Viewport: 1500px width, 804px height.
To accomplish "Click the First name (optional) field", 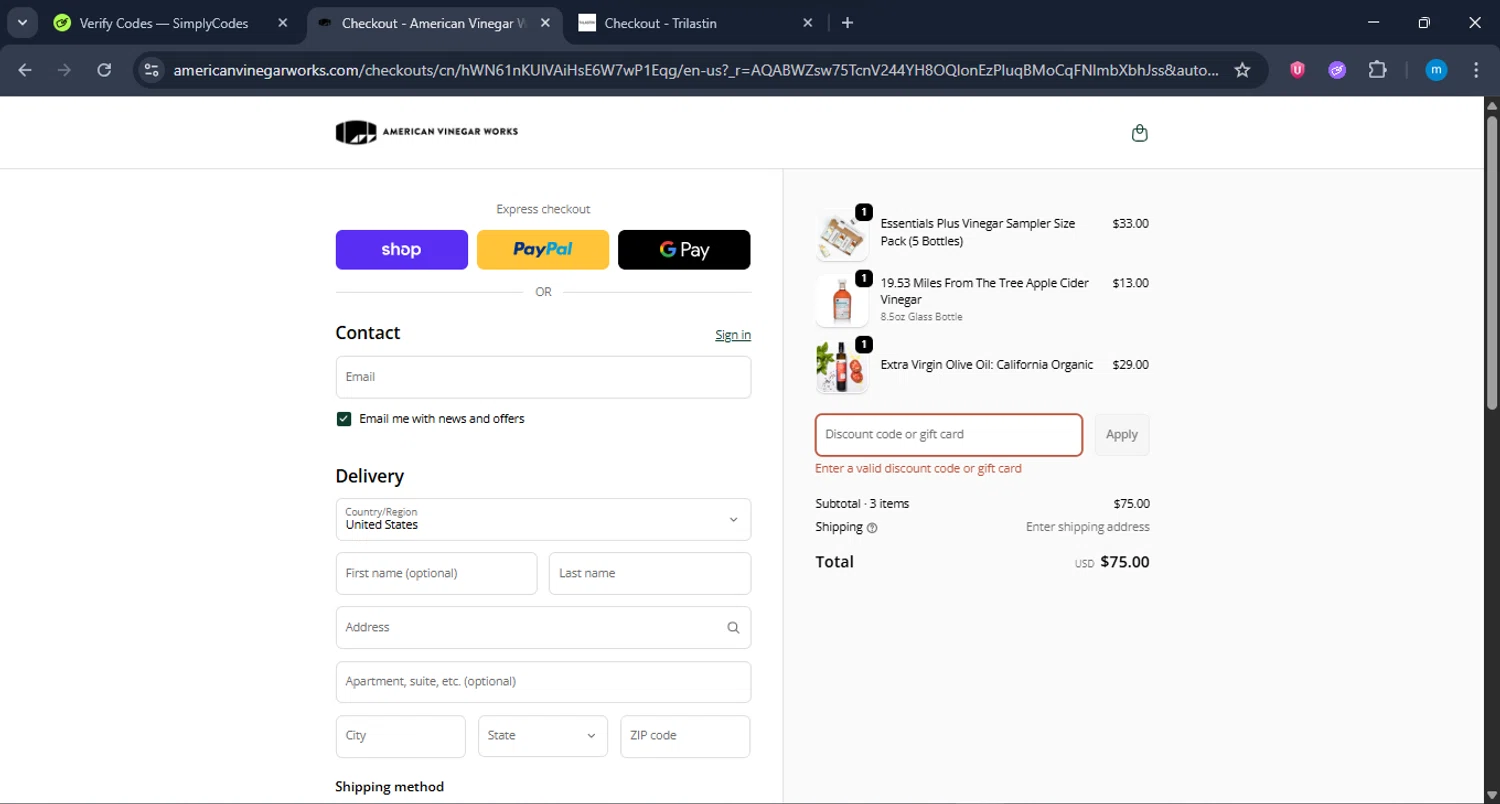I will pyautogui.click(x=436, y=574).
